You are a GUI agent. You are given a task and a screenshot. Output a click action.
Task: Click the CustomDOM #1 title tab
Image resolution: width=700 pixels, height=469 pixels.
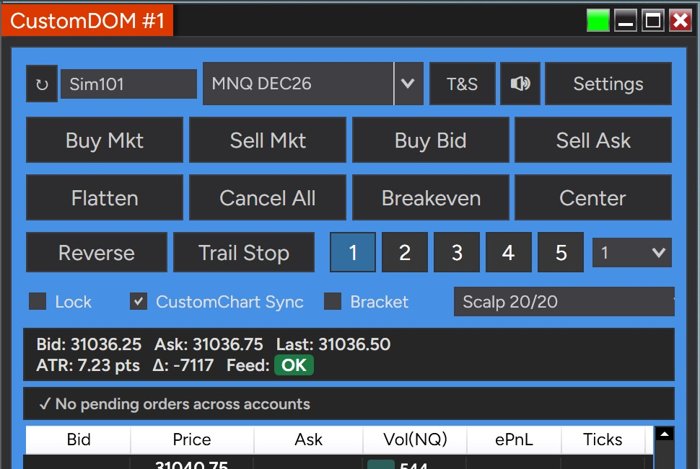pyautogui.click(x=88, y=21)
